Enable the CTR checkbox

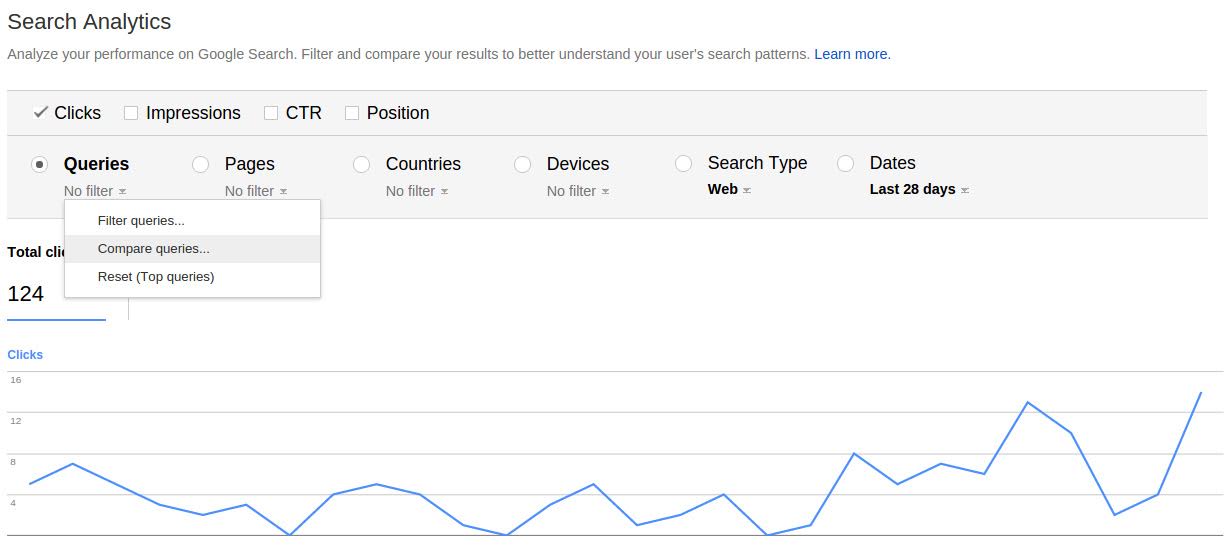pyautogui.click(x=271, y=113)
